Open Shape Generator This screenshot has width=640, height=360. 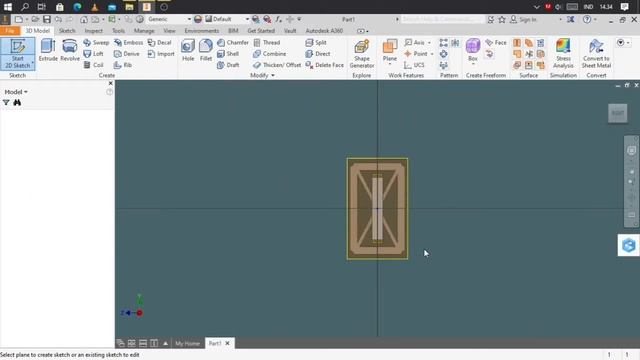tap(362, 53)
